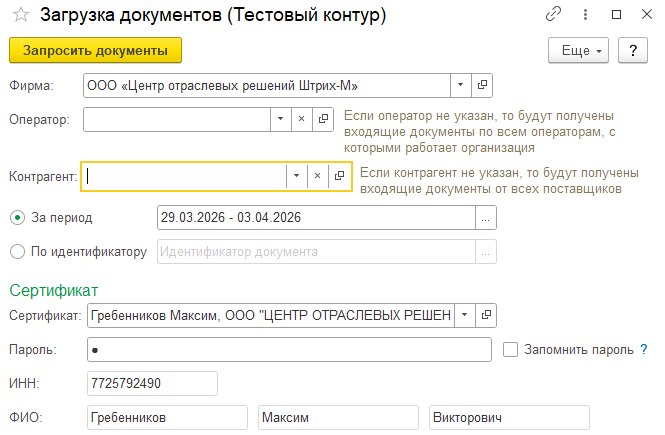Click the first name field Максим
Screen dimensions: 665x435
tap(338, 417)
